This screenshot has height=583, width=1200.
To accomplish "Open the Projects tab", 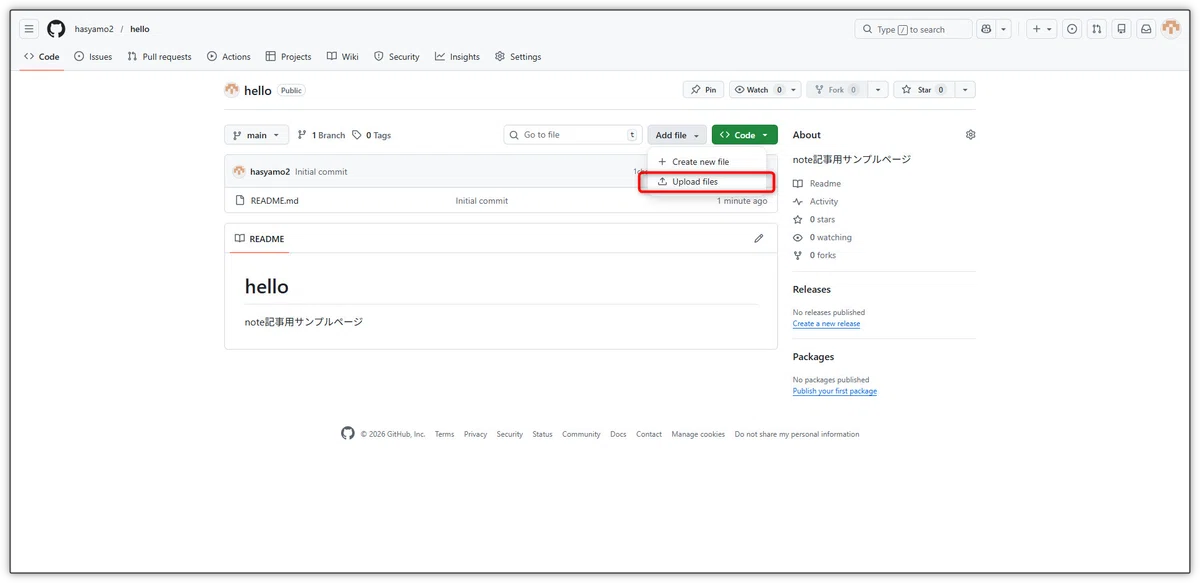I will tap(289, 57).
